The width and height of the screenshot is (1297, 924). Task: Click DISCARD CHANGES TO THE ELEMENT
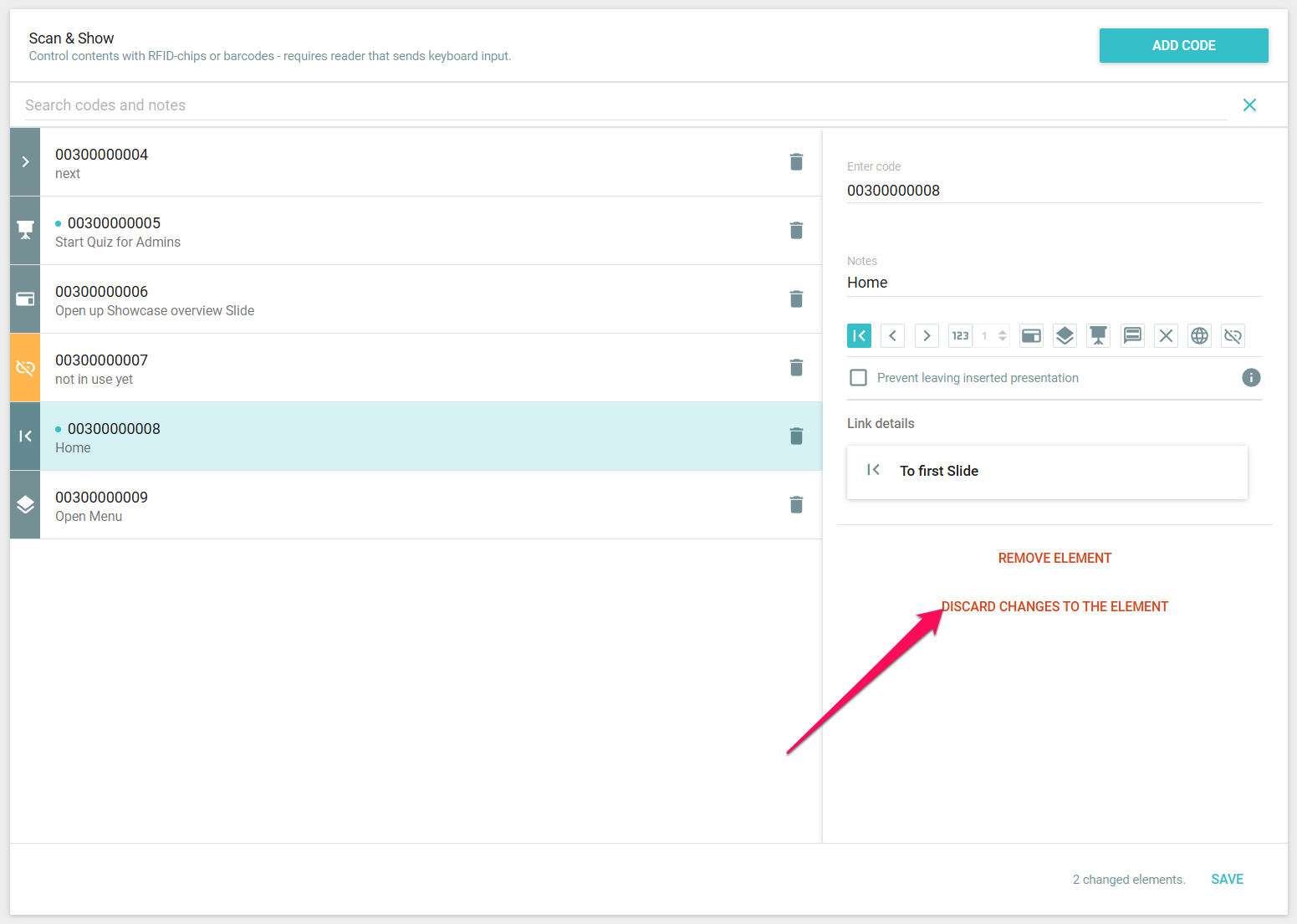(1054, 606)
